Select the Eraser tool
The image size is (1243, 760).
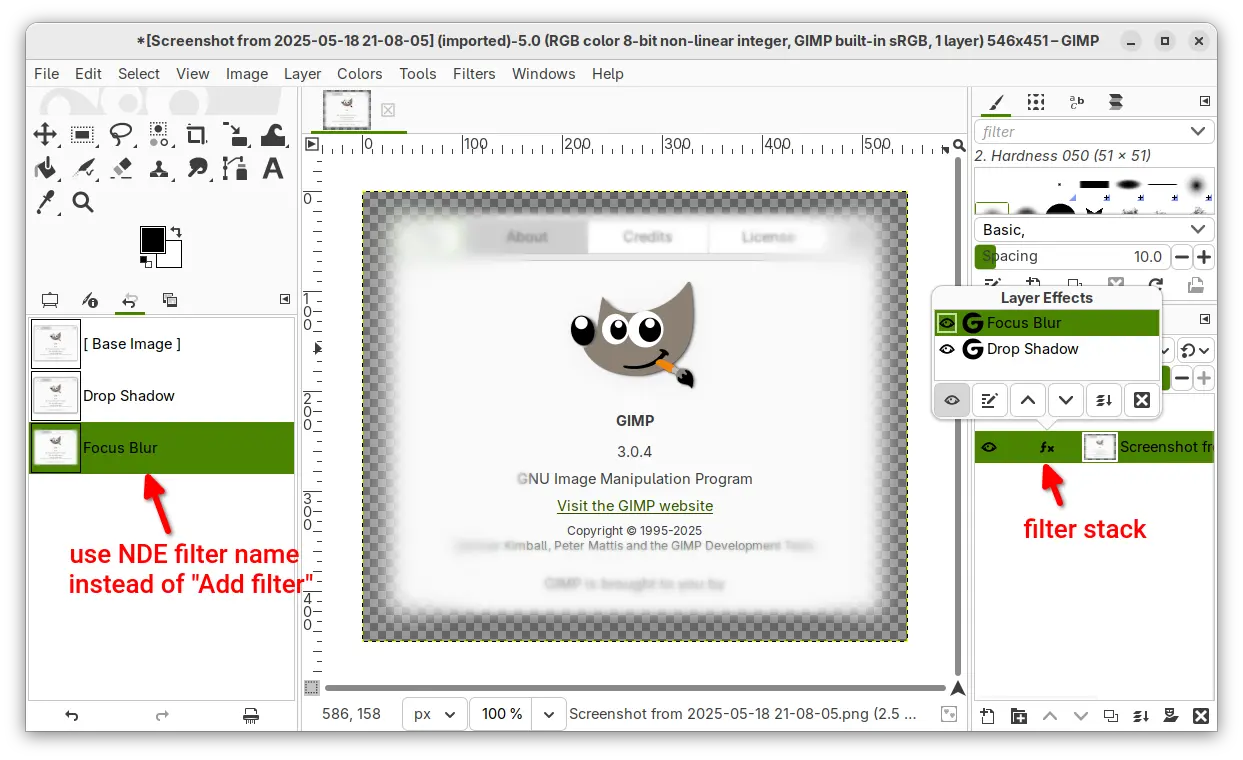click(121, 168)
